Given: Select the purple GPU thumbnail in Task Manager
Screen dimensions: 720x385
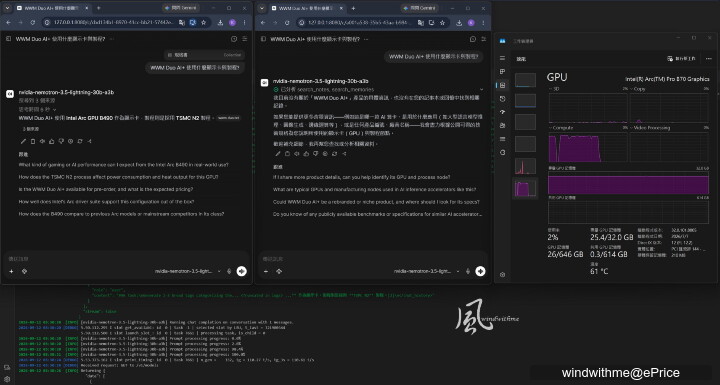Looking at the screenshot, I should click(525, 188).
